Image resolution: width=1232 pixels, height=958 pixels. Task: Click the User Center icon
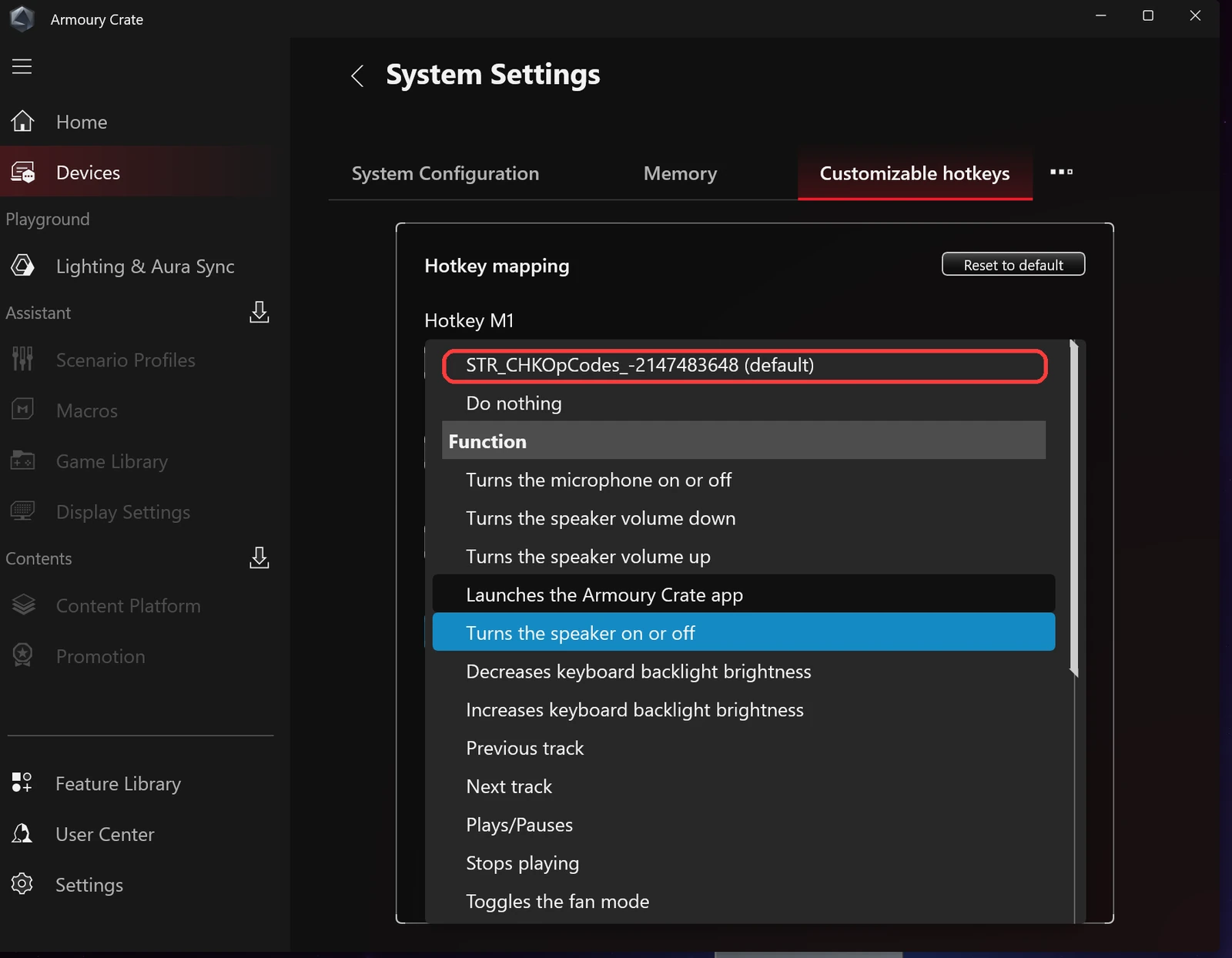click(x=22, y=833)
